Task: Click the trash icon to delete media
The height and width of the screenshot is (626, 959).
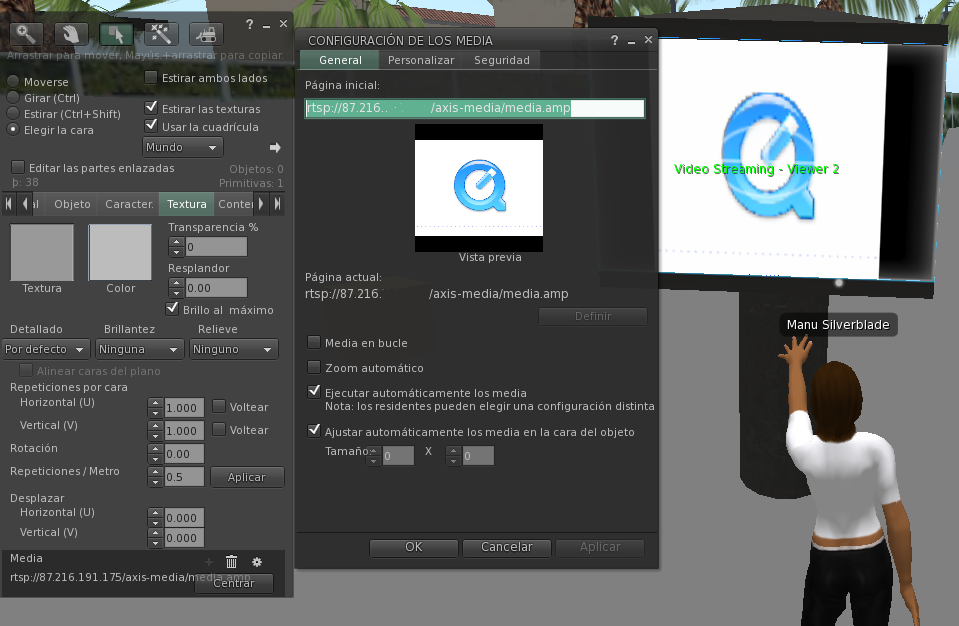Action: pyautogui.click(x=232, y=563)
